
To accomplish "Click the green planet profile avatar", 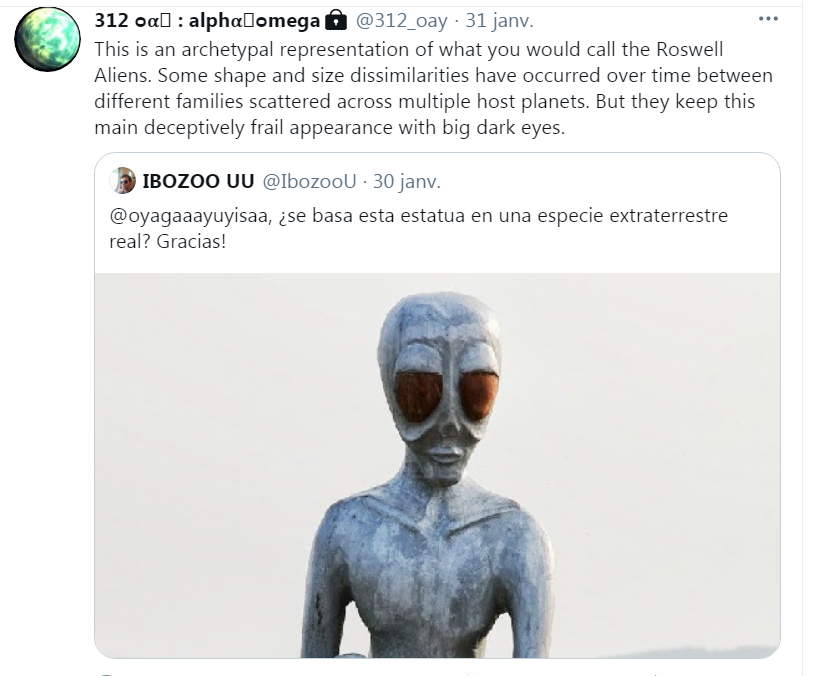I will pos(47,39).
